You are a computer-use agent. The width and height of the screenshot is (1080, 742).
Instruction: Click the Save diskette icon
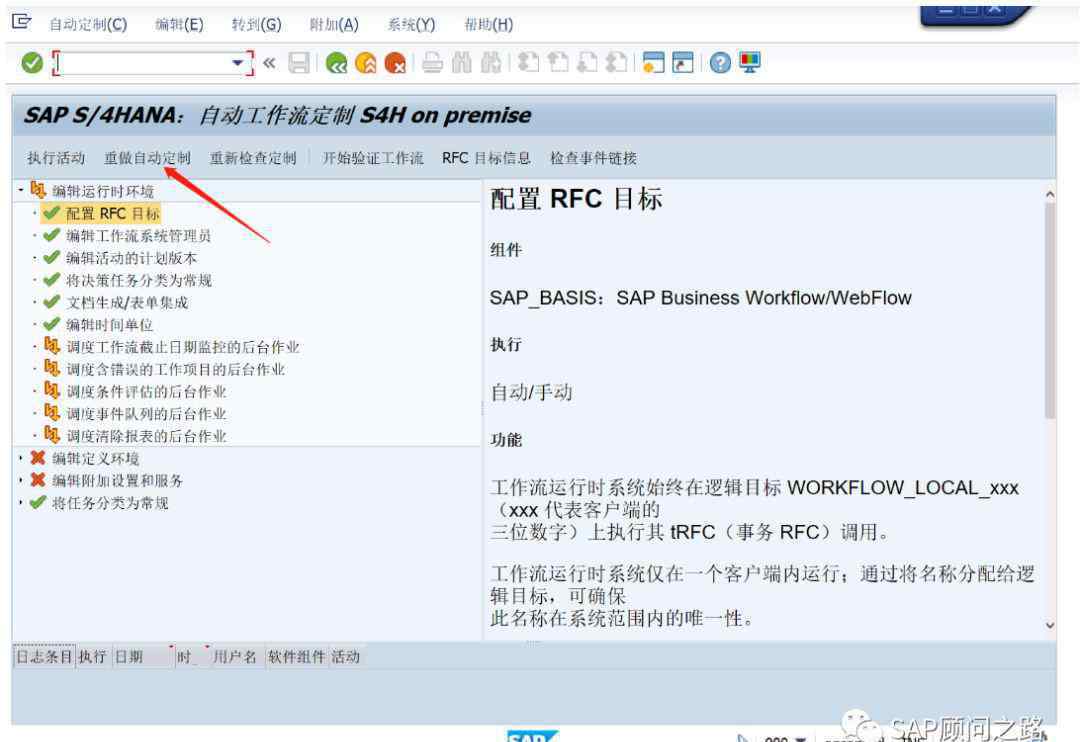click(x=299, y=63)
